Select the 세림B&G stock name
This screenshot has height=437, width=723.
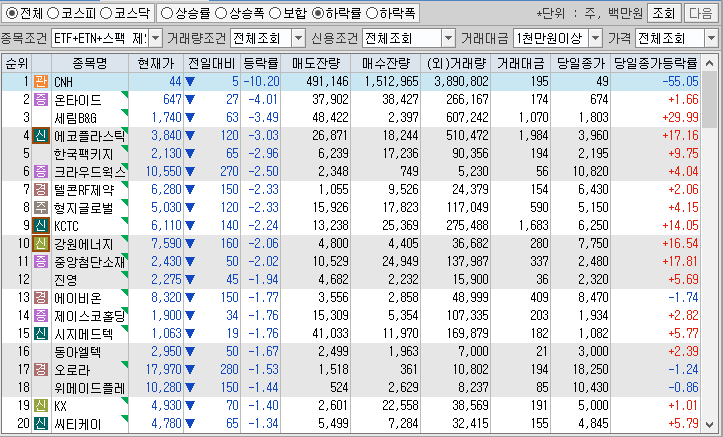point(76,118)
